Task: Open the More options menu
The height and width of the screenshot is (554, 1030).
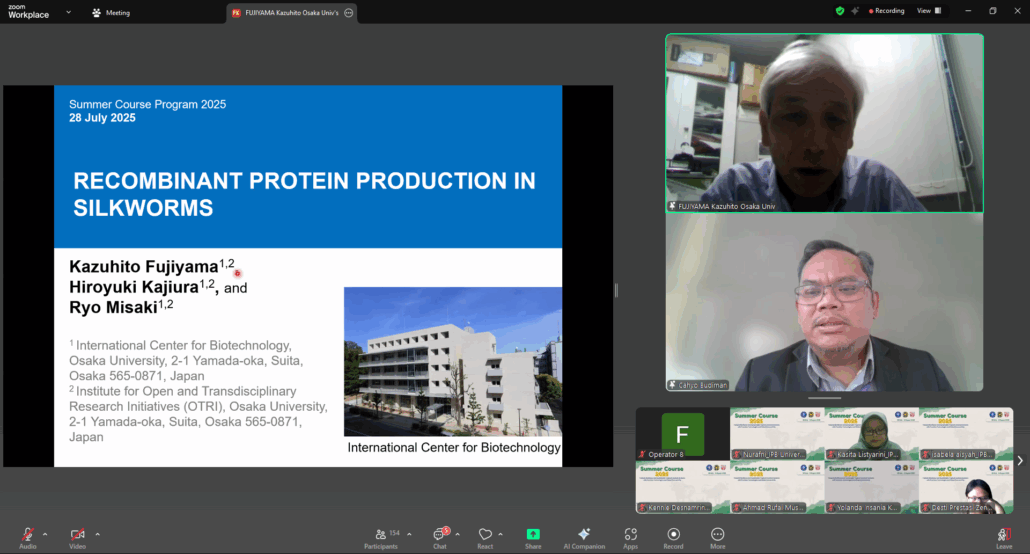Action: pos(718,535)
